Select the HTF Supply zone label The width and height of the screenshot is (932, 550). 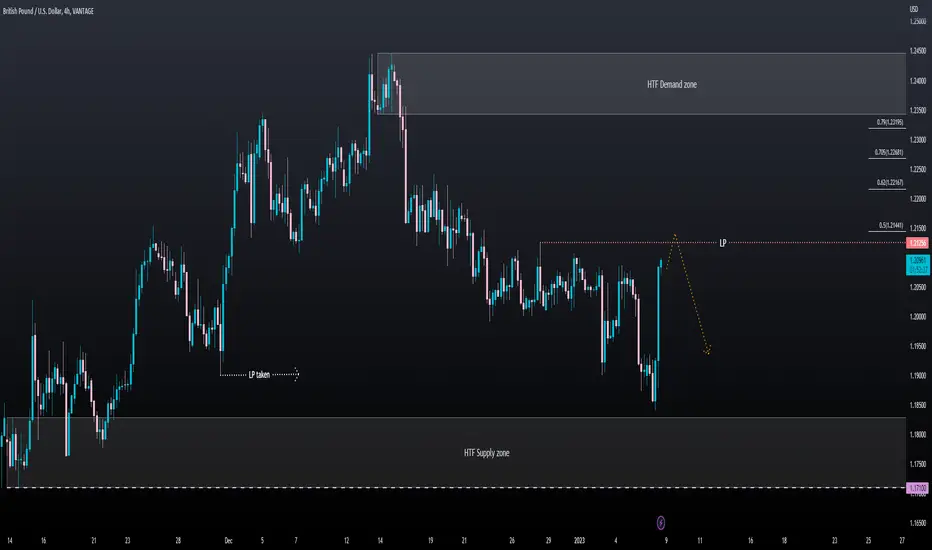pyautogui.click(x=486, y=453)
